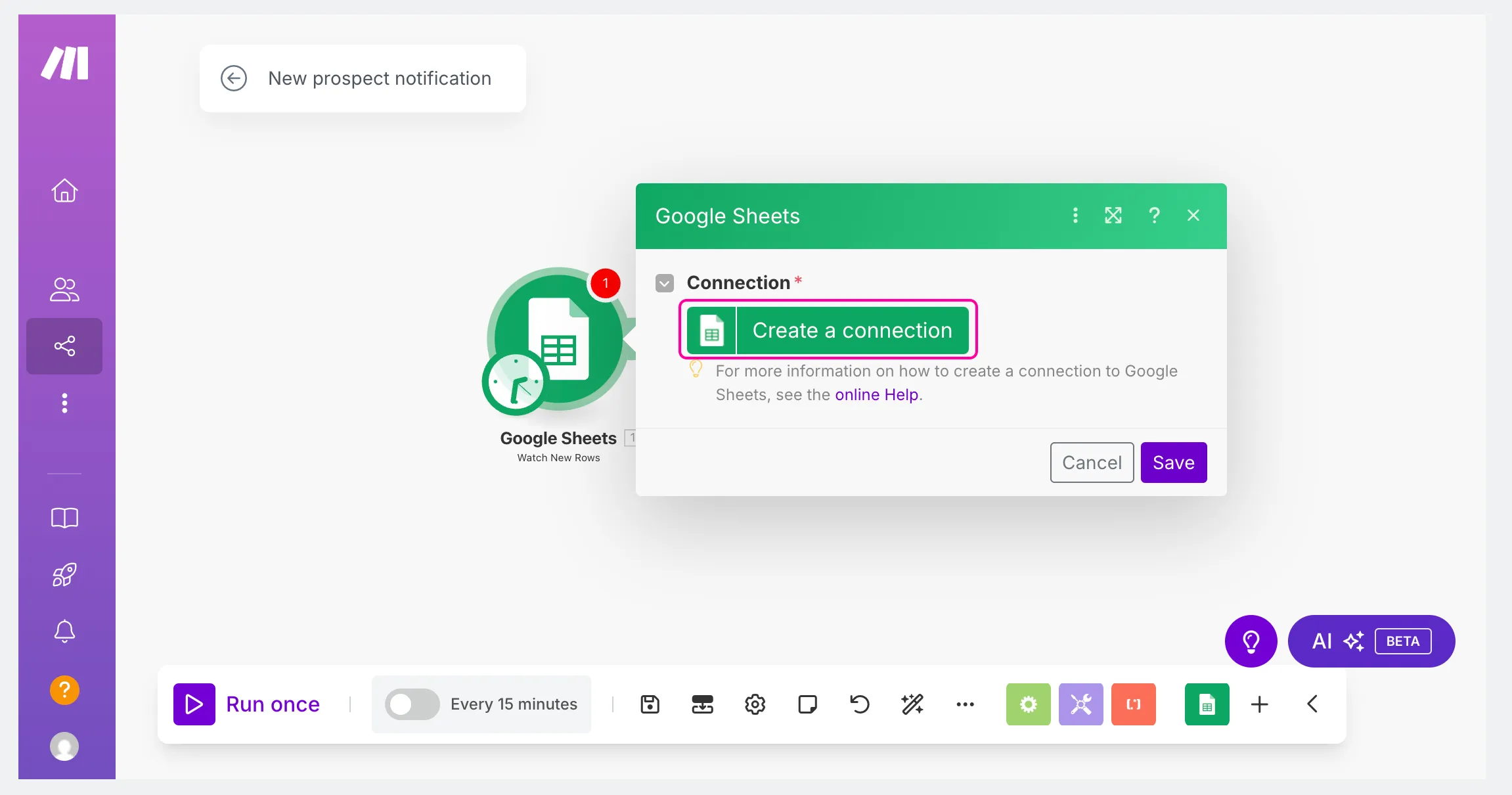The width and height of the screenshot is (1512, 795).
Task: Open the AI BETA assistant button
Action: point(1371,641)
